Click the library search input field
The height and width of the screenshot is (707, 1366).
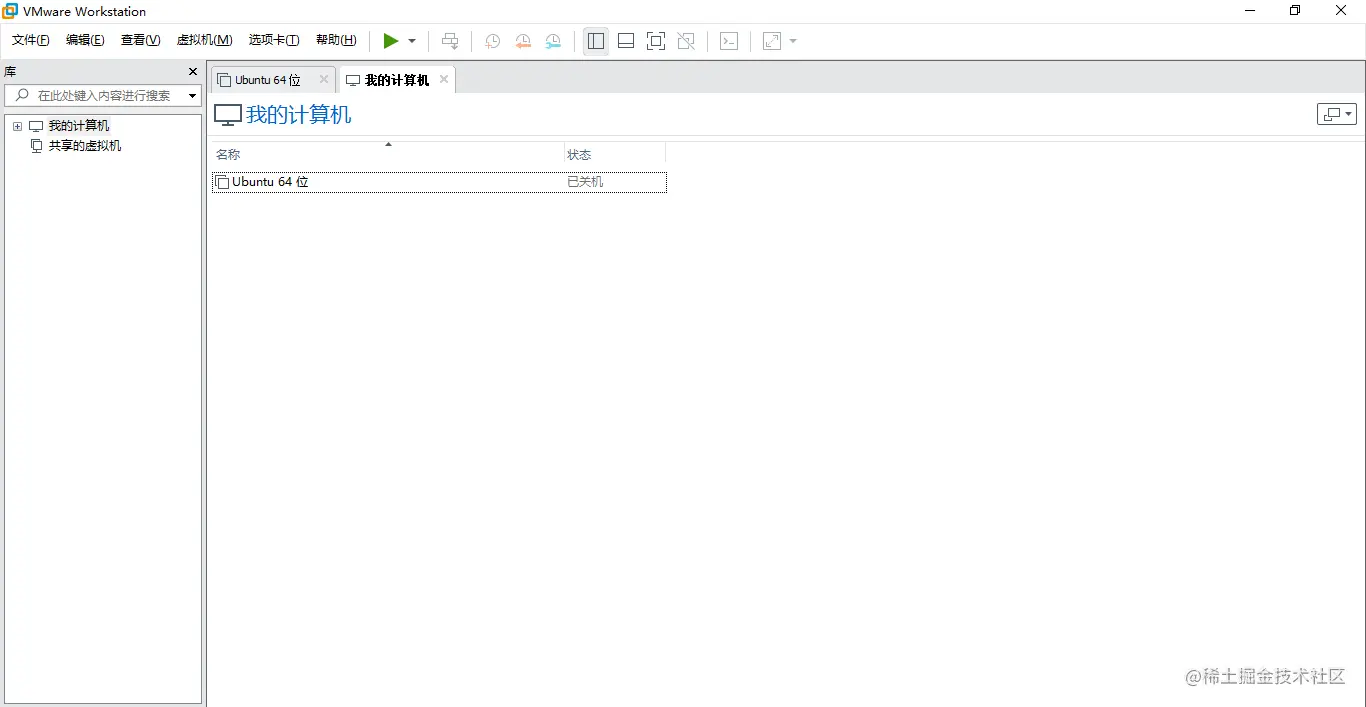click(x=103, y=95)
